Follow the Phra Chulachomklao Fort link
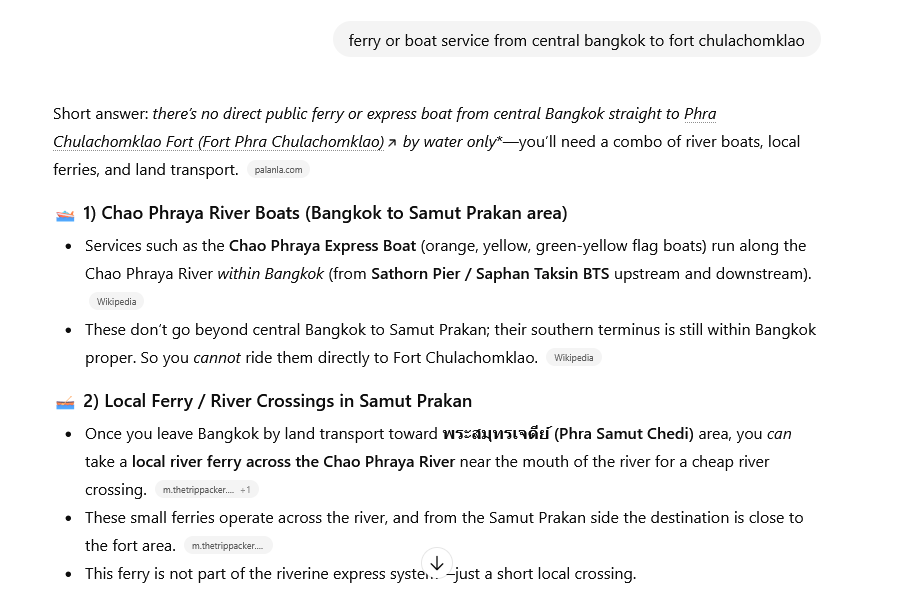Viewport: 910px width, 594px height. pyautogui.click(x=218, y=142)
